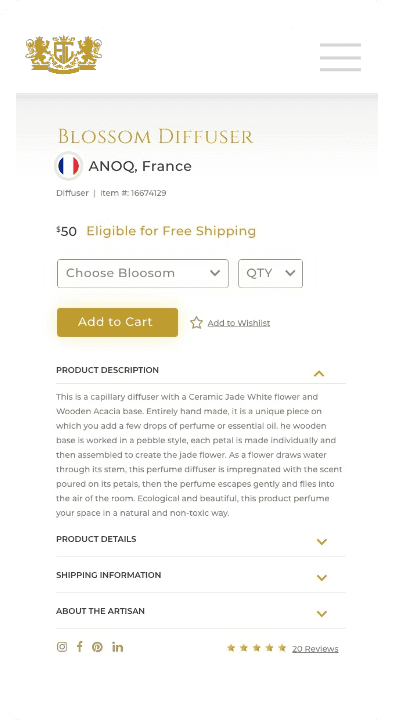Screen dimensions: 394x720
Task: Open the hamburger menu icon
Action: (x=340, y=57)
